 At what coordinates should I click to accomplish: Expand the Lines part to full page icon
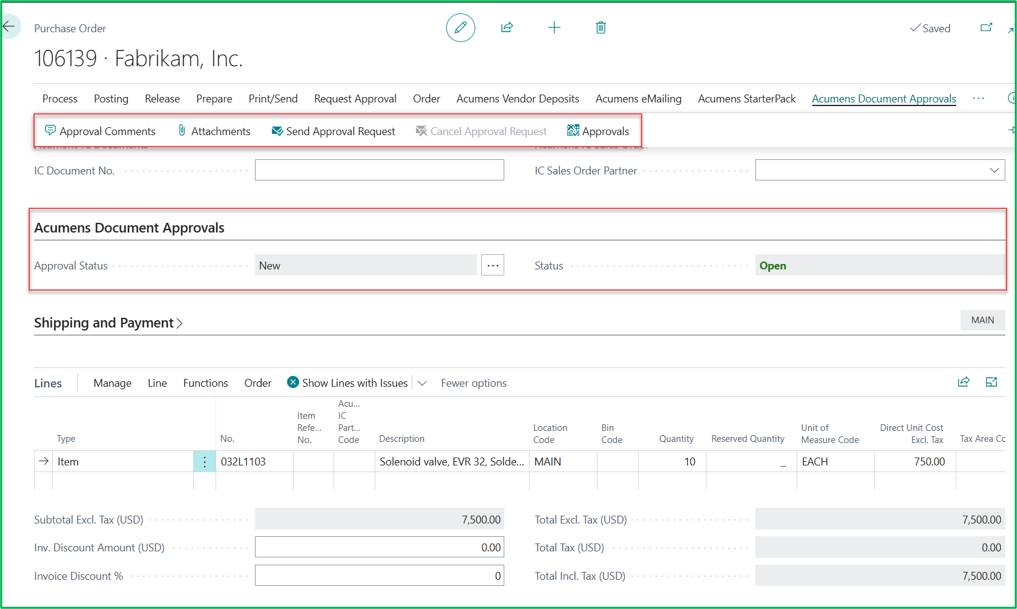pyautogui.click(x=991, y=382)
